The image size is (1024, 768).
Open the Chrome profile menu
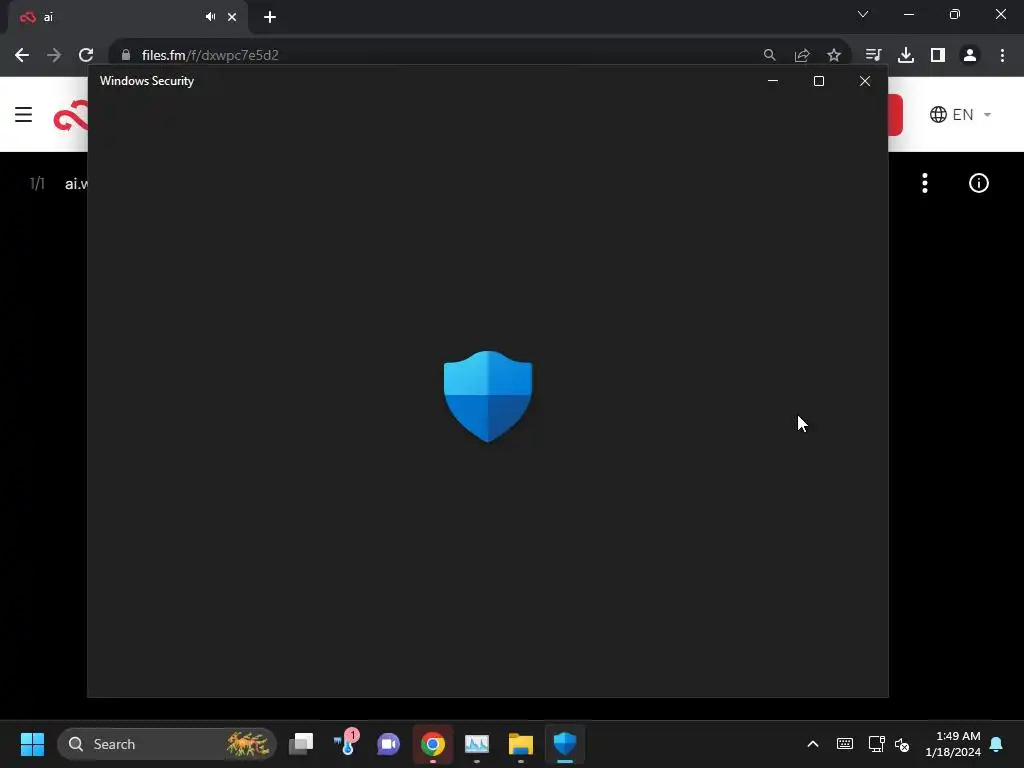pos(970,56)
